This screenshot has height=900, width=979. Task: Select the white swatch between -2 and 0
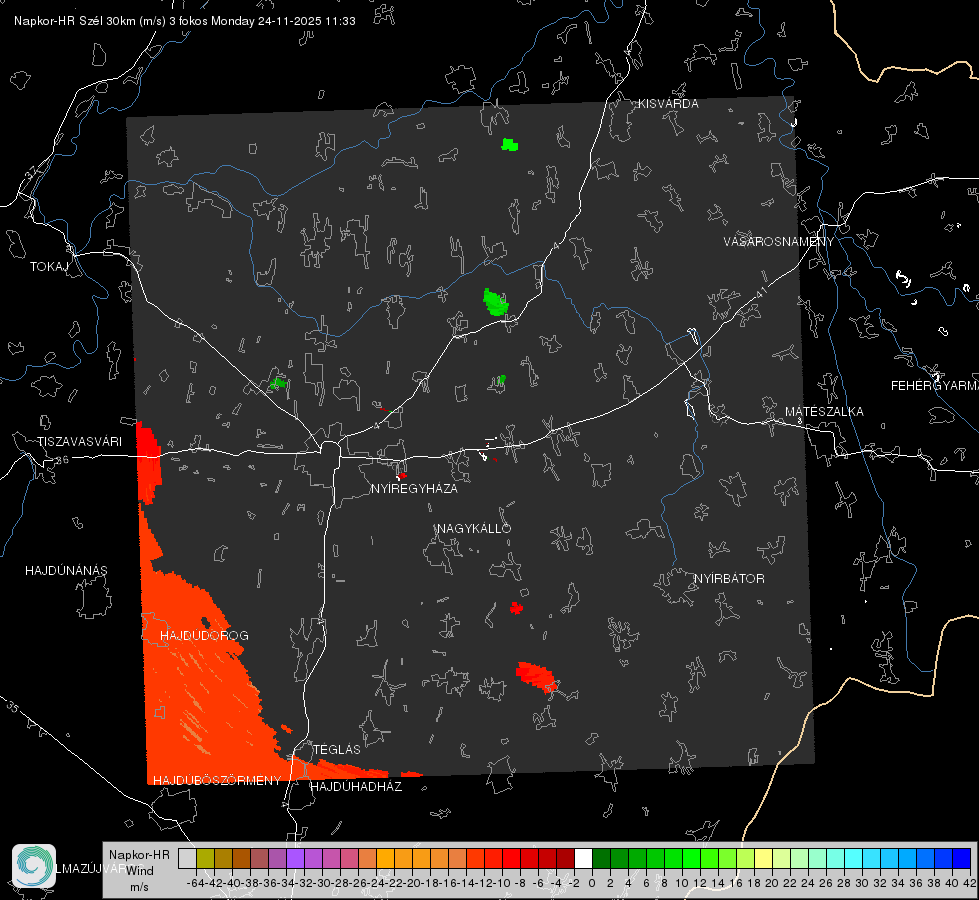pyautogui.click(x=583, y=858)
